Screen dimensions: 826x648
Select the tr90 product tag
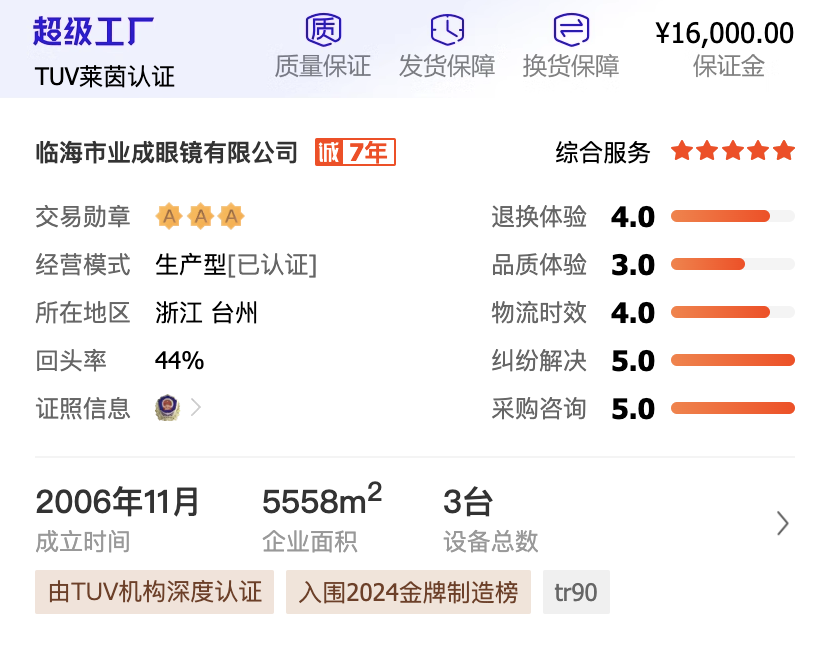pyautogui.click(x=576, y=592)
